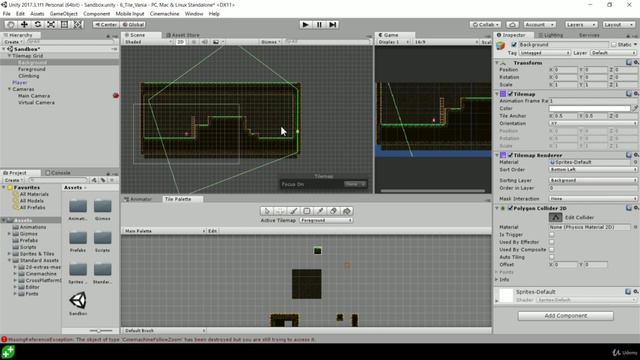Select the tile palette Select tool

pyautogui.click(x=267, y=211)
